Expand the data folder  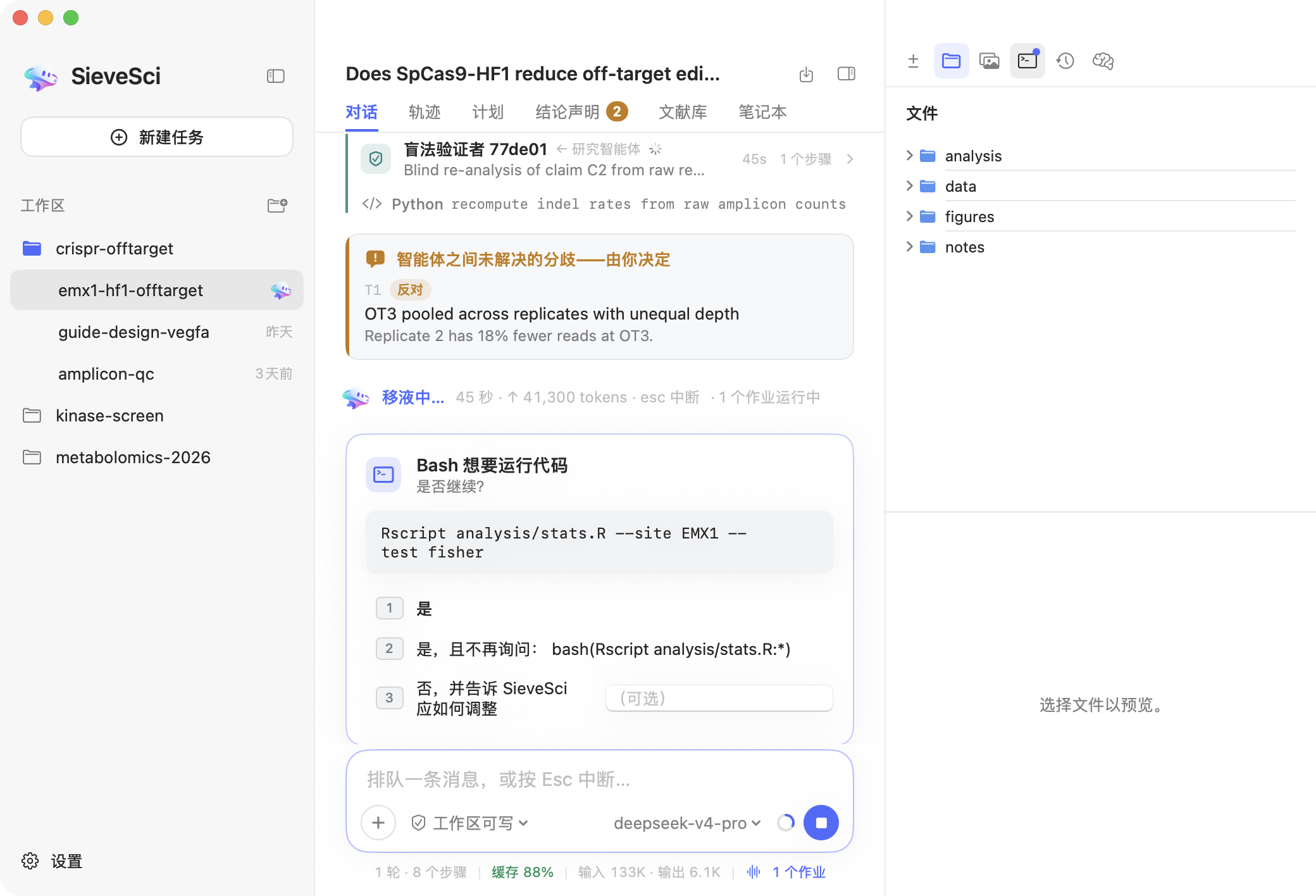coord(910,186)
